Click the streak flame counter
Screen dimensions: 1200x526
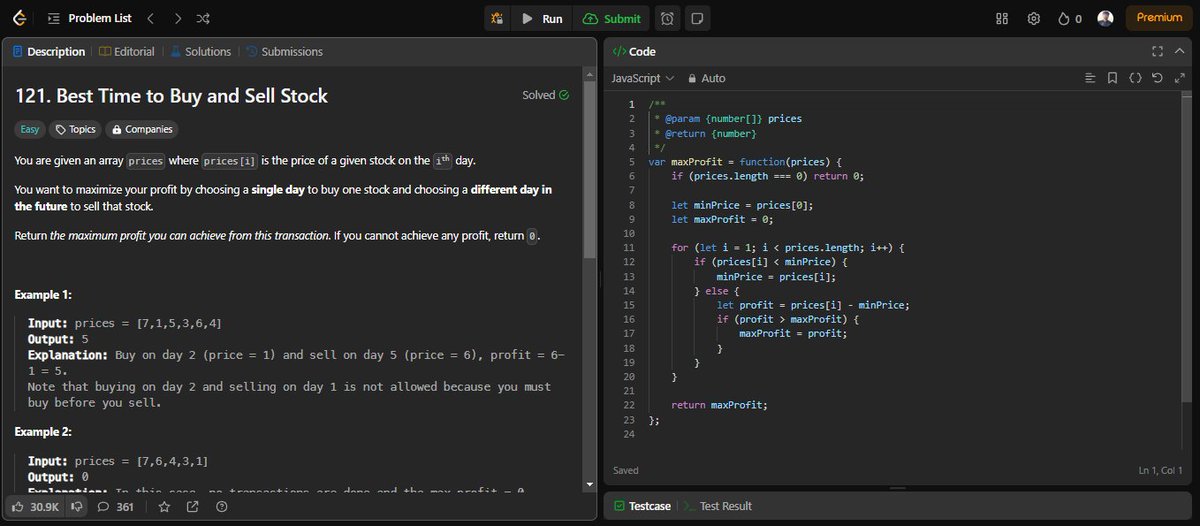(1069, 18)
